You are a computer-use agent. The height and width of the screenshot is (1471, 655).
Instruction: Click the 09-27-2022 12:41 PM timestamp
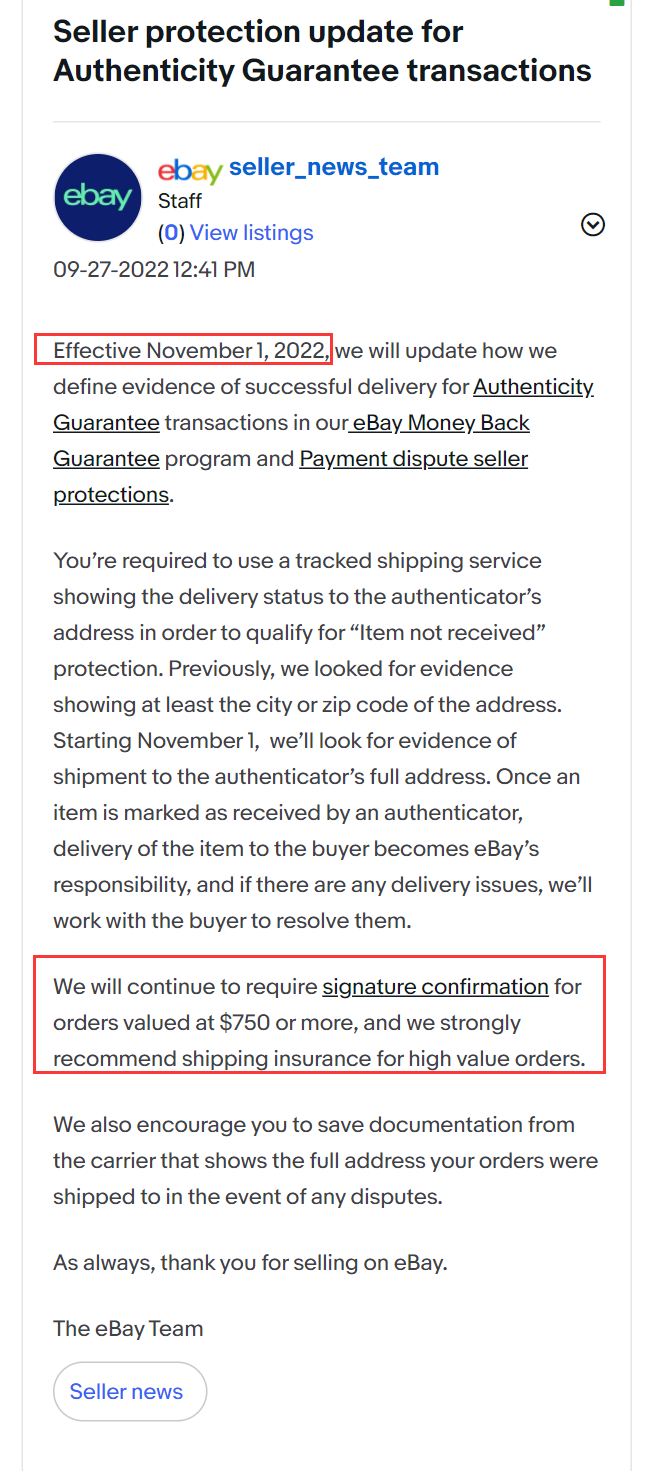tap(154, 269)
